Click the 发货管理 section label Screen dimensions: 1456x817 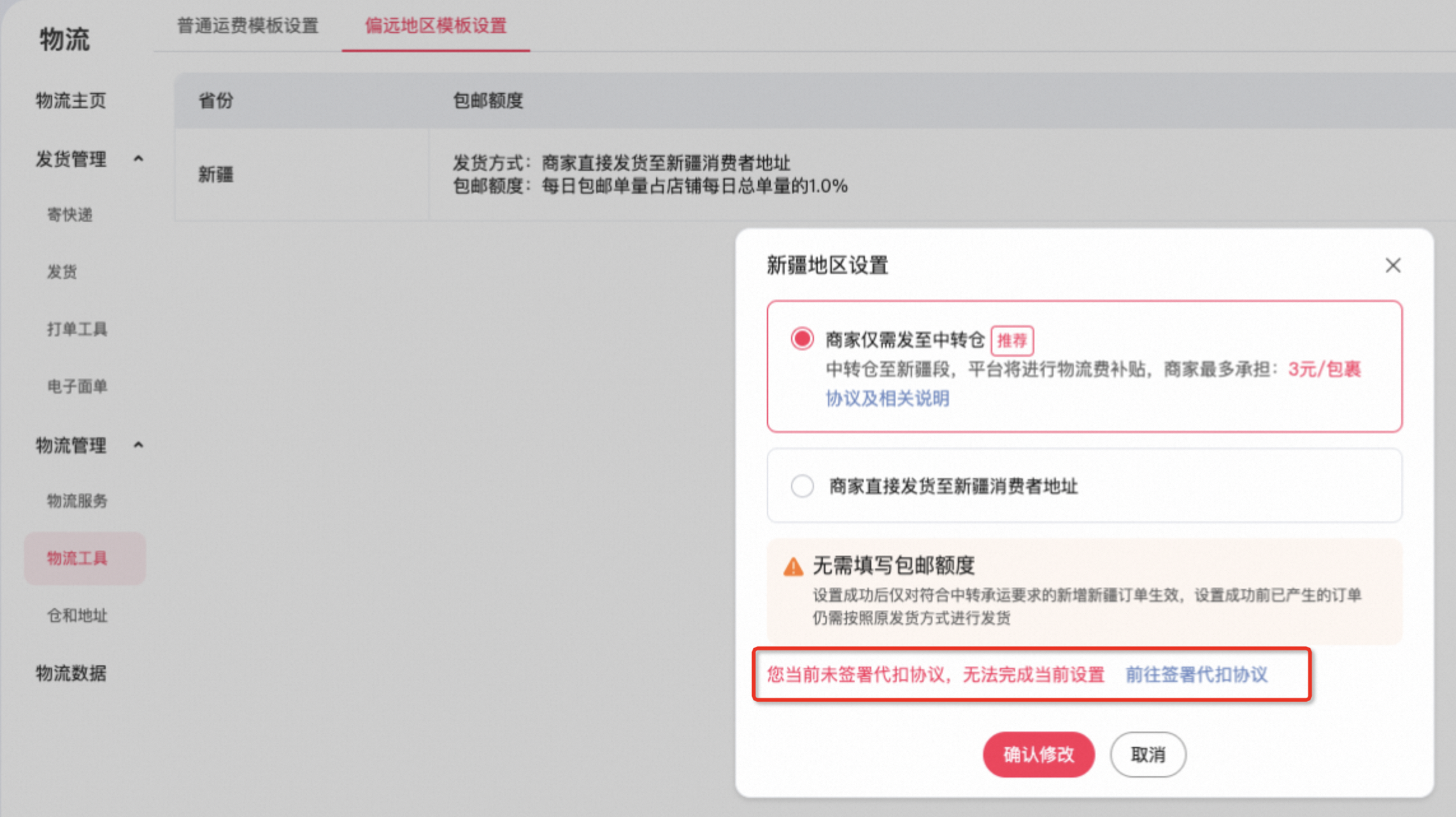(x=71, y=158)
